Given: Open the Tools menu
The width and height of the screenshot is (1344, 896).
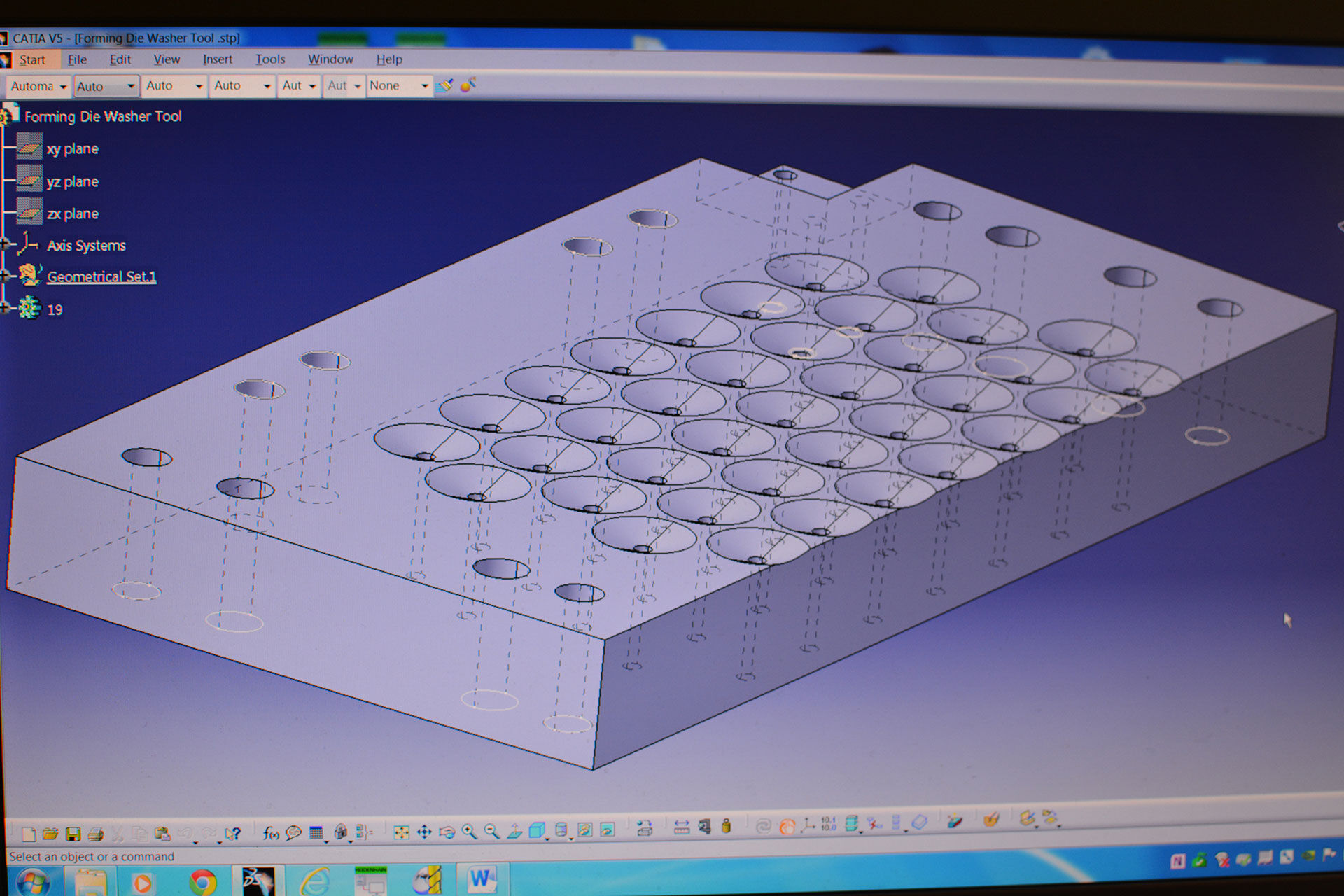Looking at the screenshot, I should click(269, 59).
